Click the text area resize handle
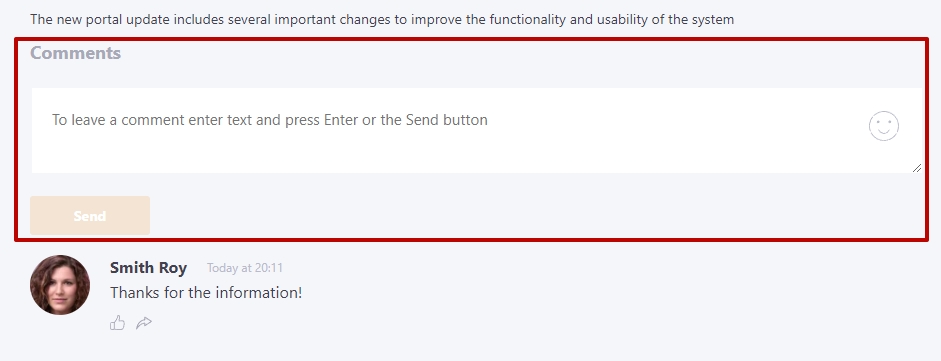The width and height of the screenshot is (941, 361). coord(916,168)
